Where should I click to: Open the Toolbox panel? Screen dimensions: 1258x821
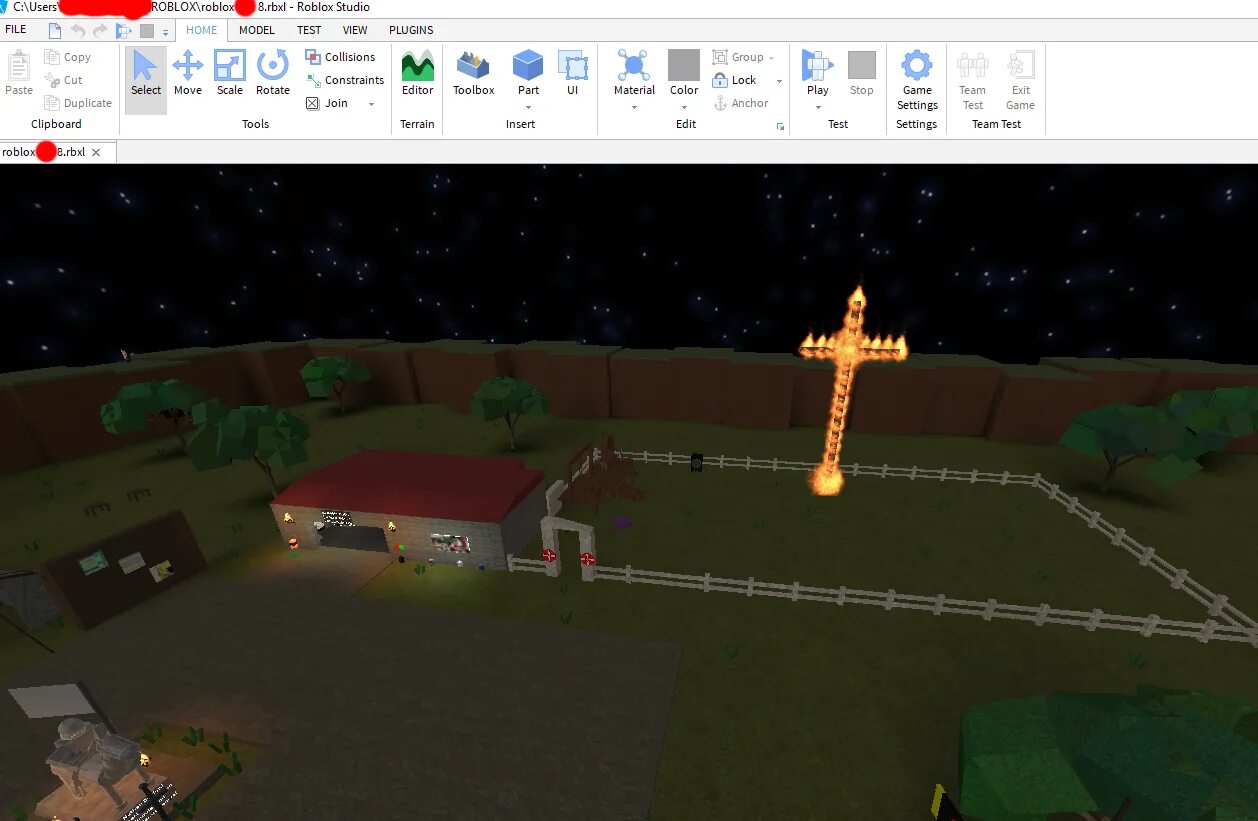(473, 76)
